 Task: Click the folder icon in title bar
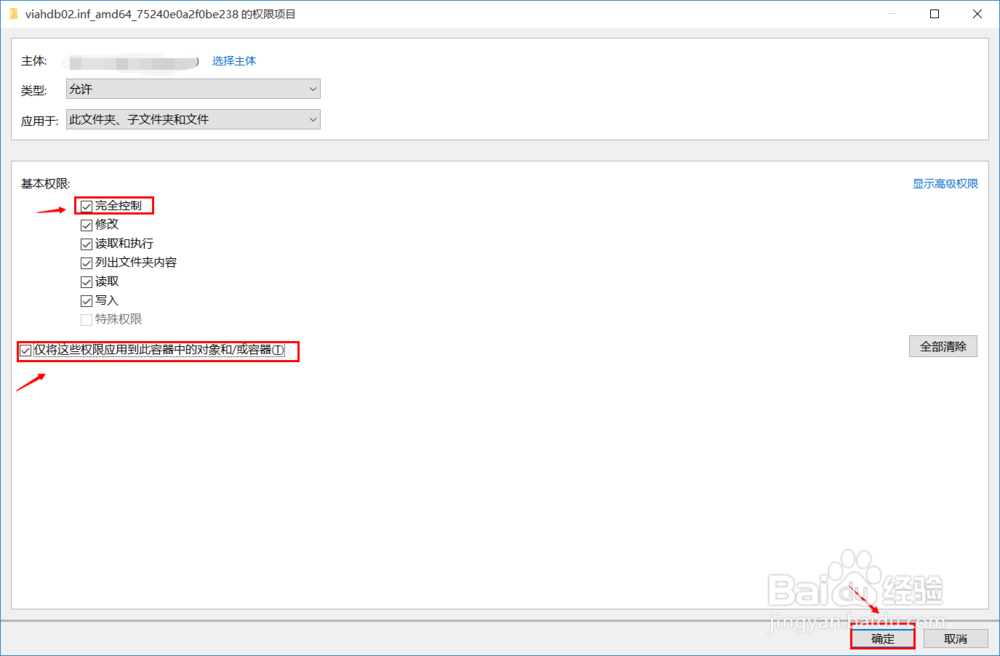click(x=13, y=14)
